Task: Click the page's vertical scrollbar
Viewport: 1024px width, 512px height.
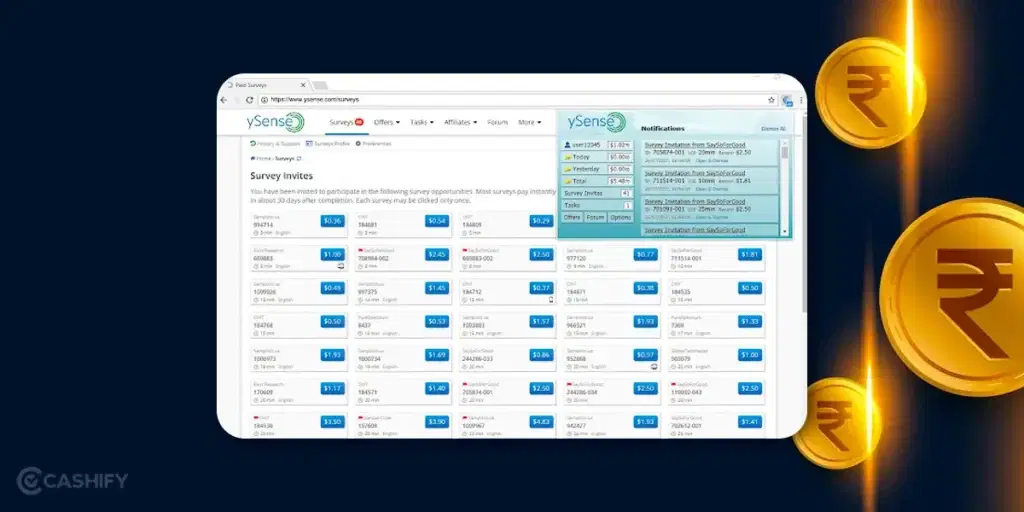Action: [804, 216]
